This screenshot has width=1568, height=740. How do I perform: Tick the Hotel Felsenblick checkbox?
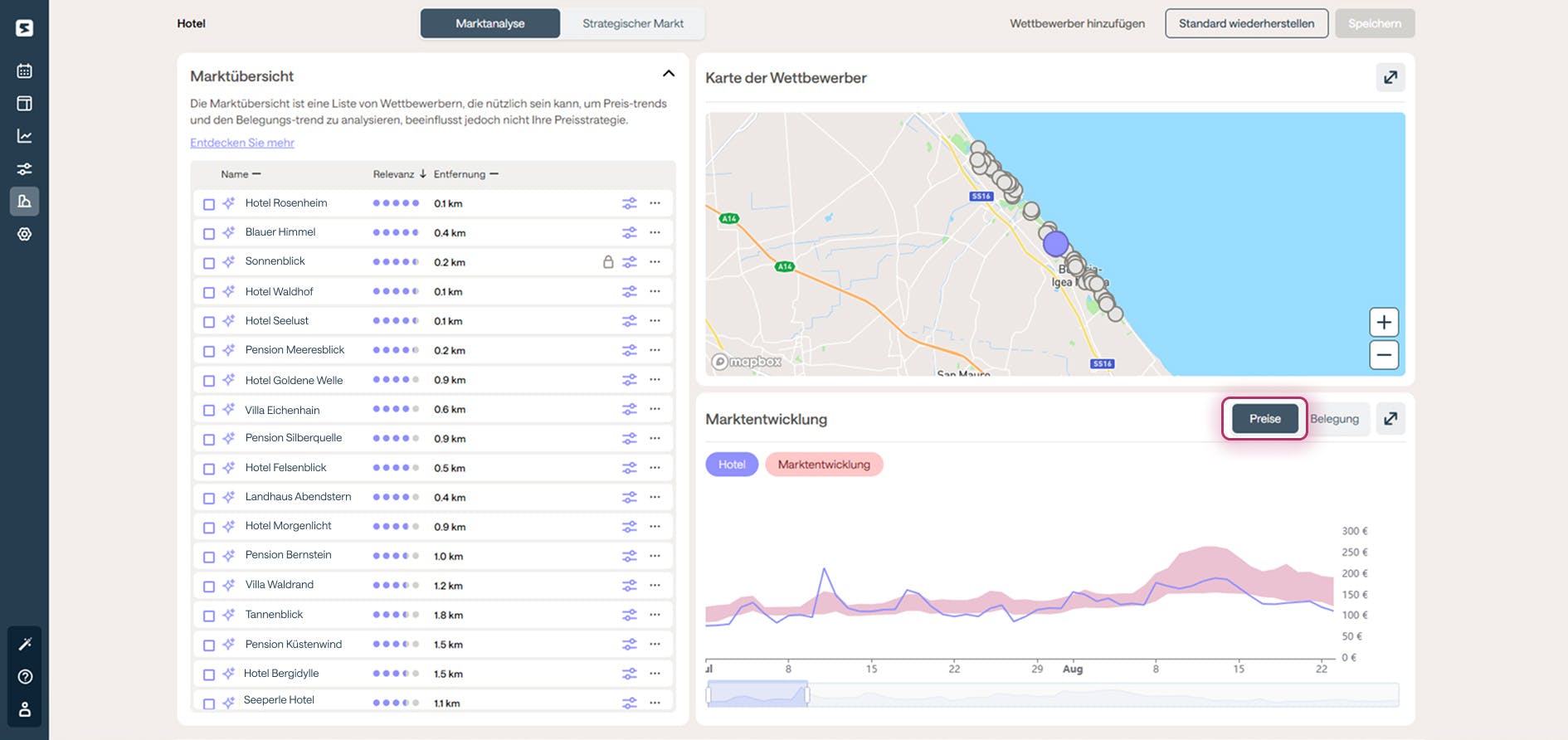tap(209, 469)
